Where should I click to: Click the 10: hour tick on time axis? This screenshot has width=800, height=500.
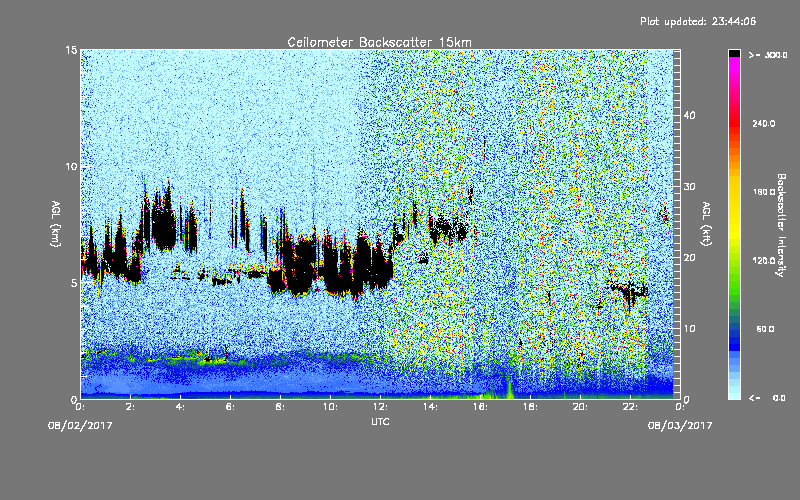tap(330, 407)
